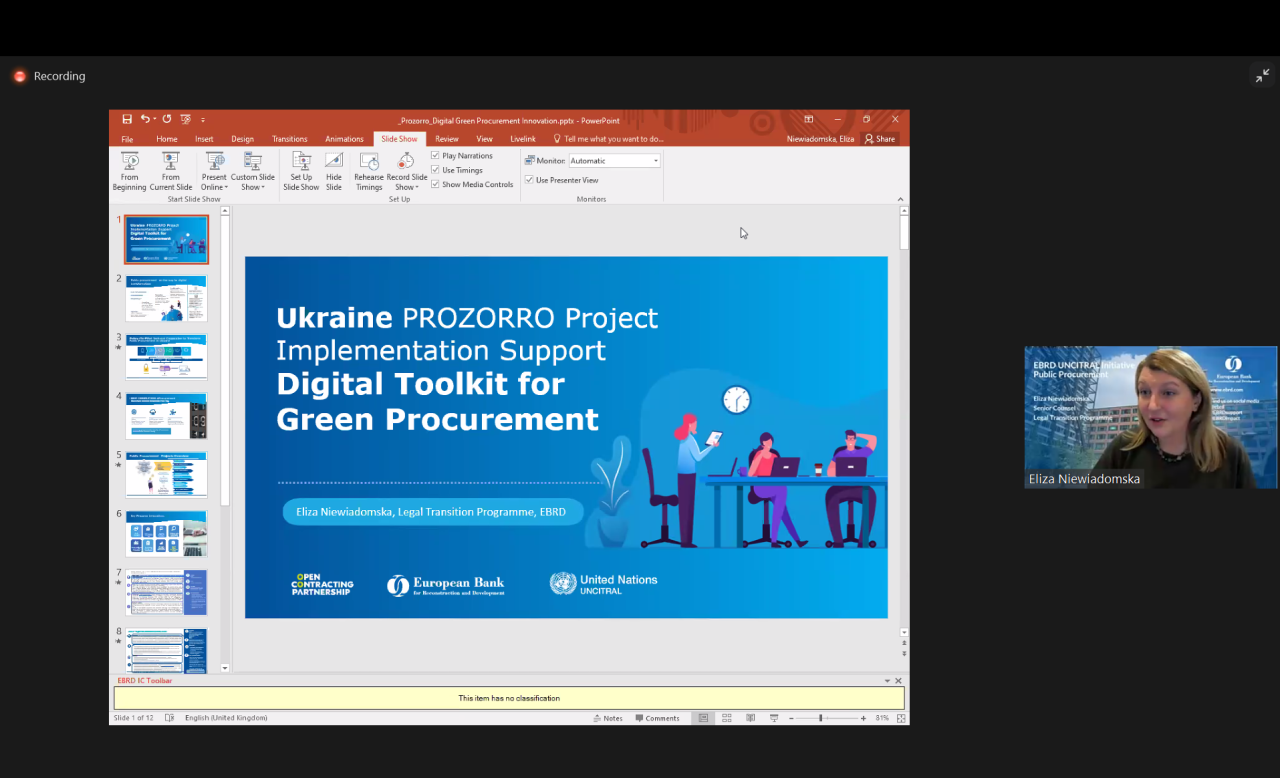Open the File tab
The height and width of the screenshot is (778, 1280).
click(127, 139)
